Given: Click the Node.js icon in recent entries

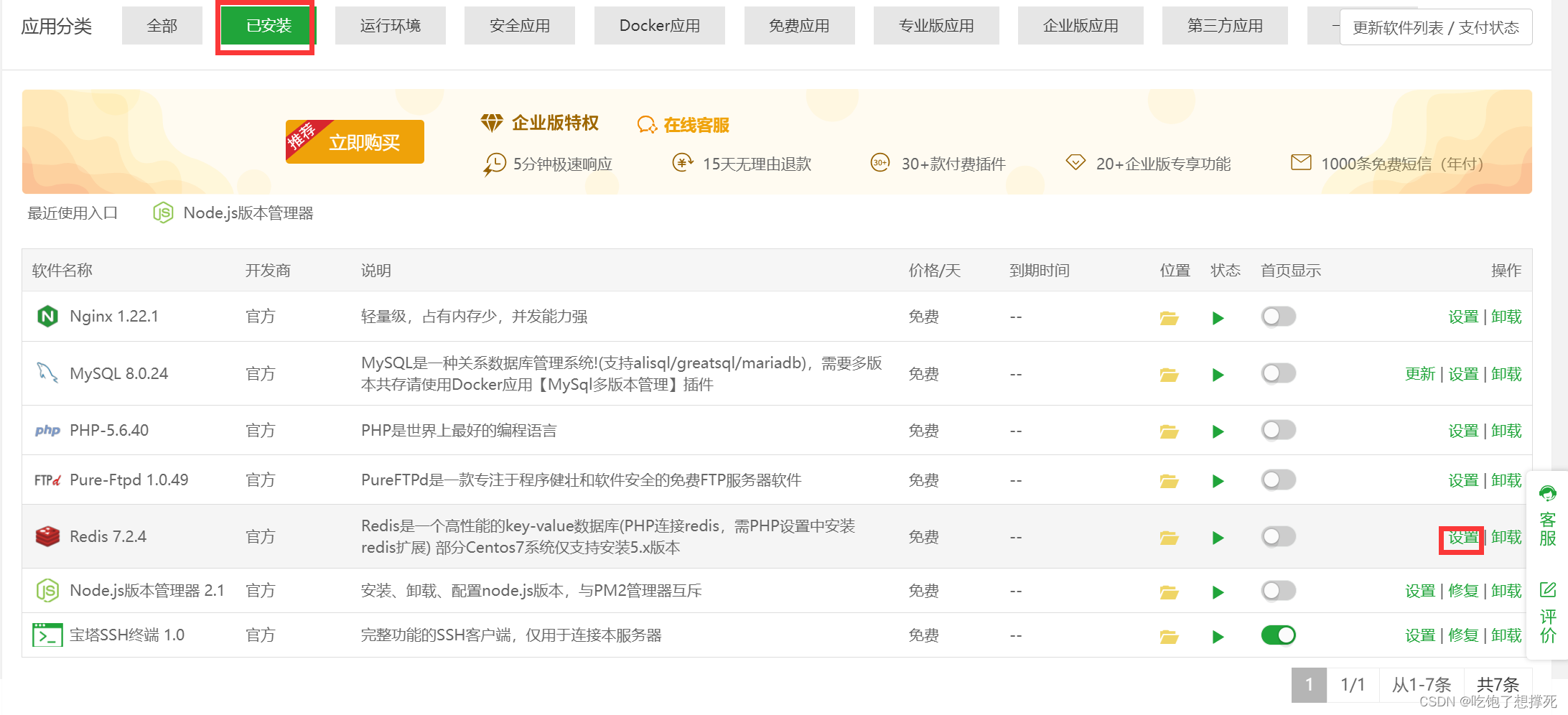Looking at the screenshot, I should tap(163, 213).
